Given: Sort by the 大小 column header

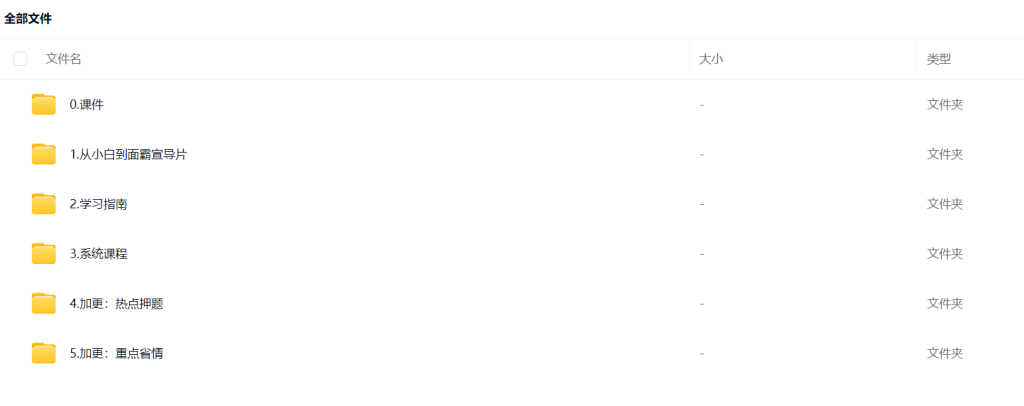Looking at the screenshot, I should click(x=711, y=59).
